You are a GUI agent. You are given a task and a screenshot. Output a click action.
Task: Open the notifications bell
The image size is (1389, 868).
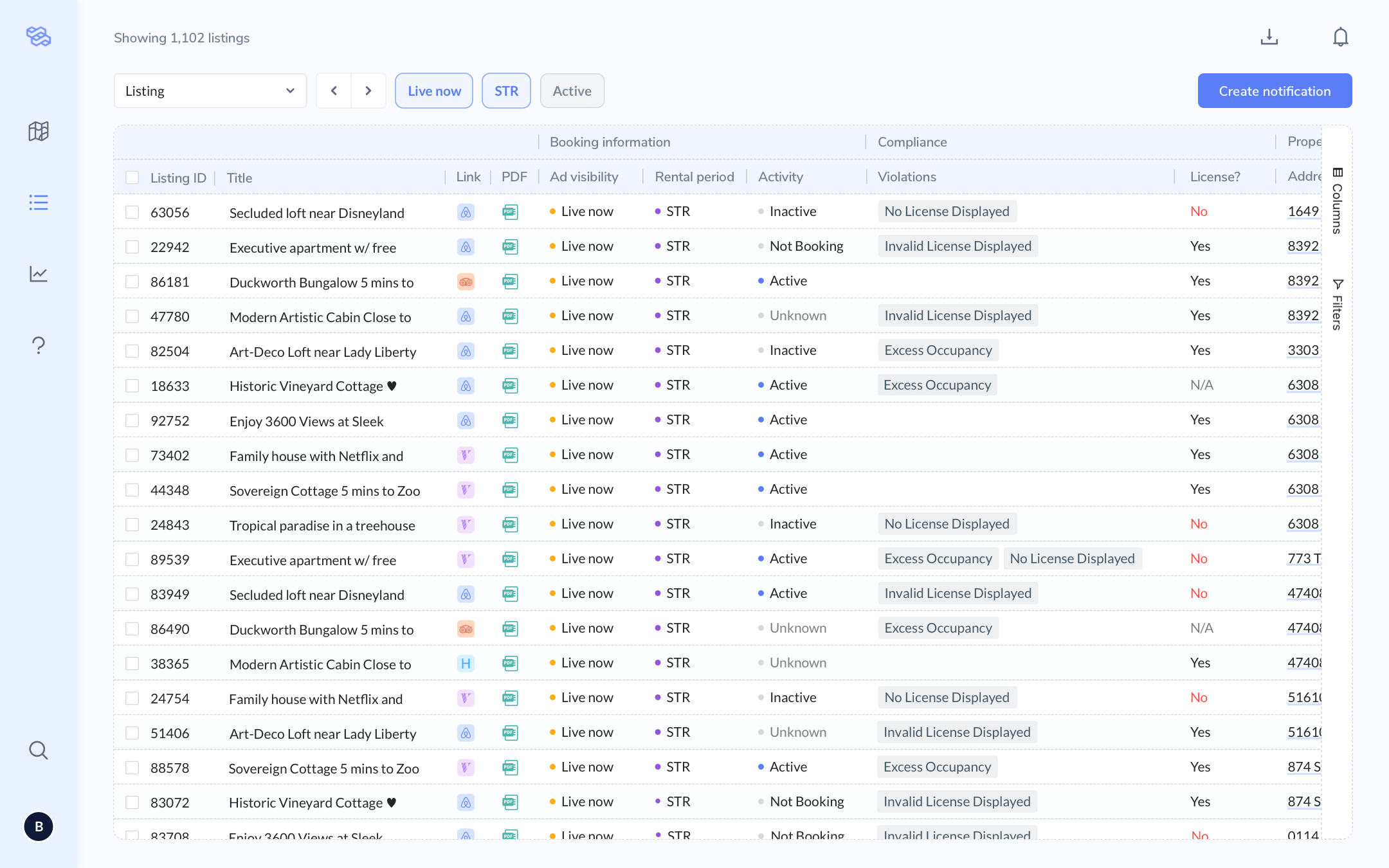click(1341, 37)
